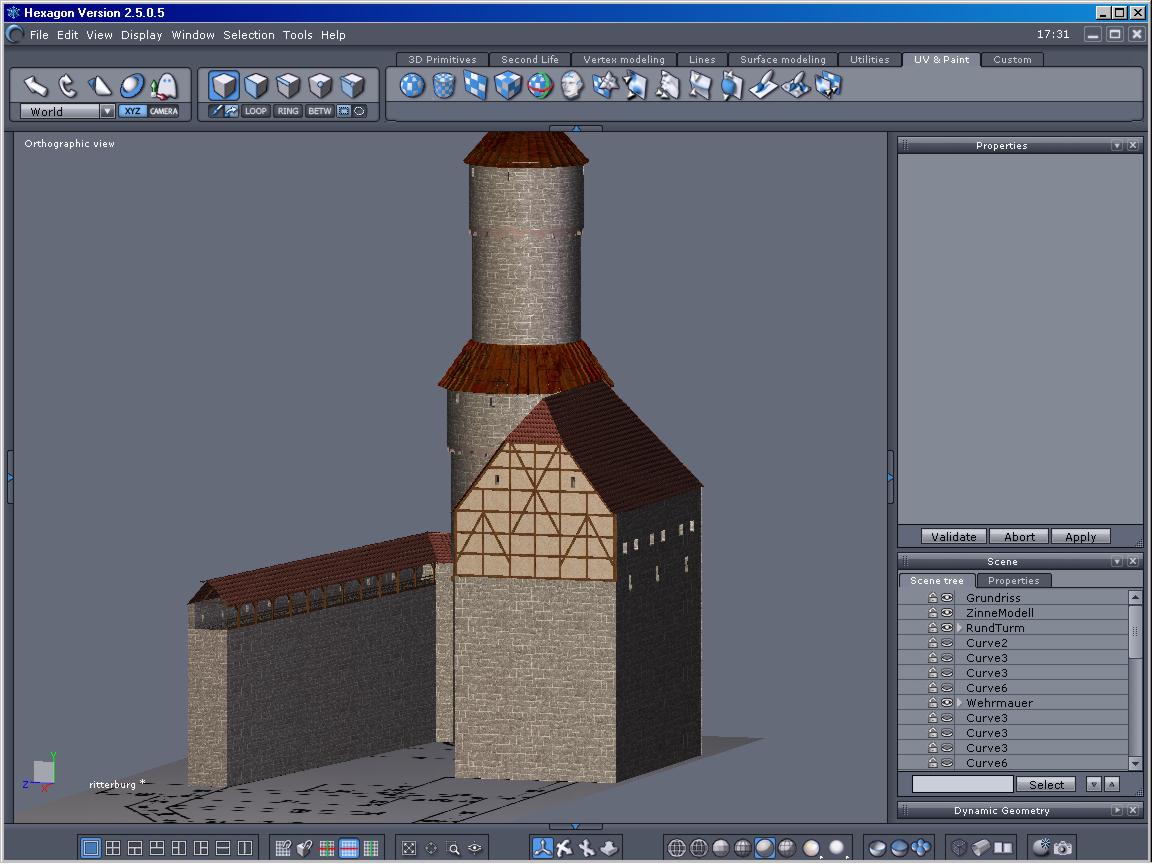Open the World coordinate system dropdown
The image size is (1152, 864).
[107, 112]
